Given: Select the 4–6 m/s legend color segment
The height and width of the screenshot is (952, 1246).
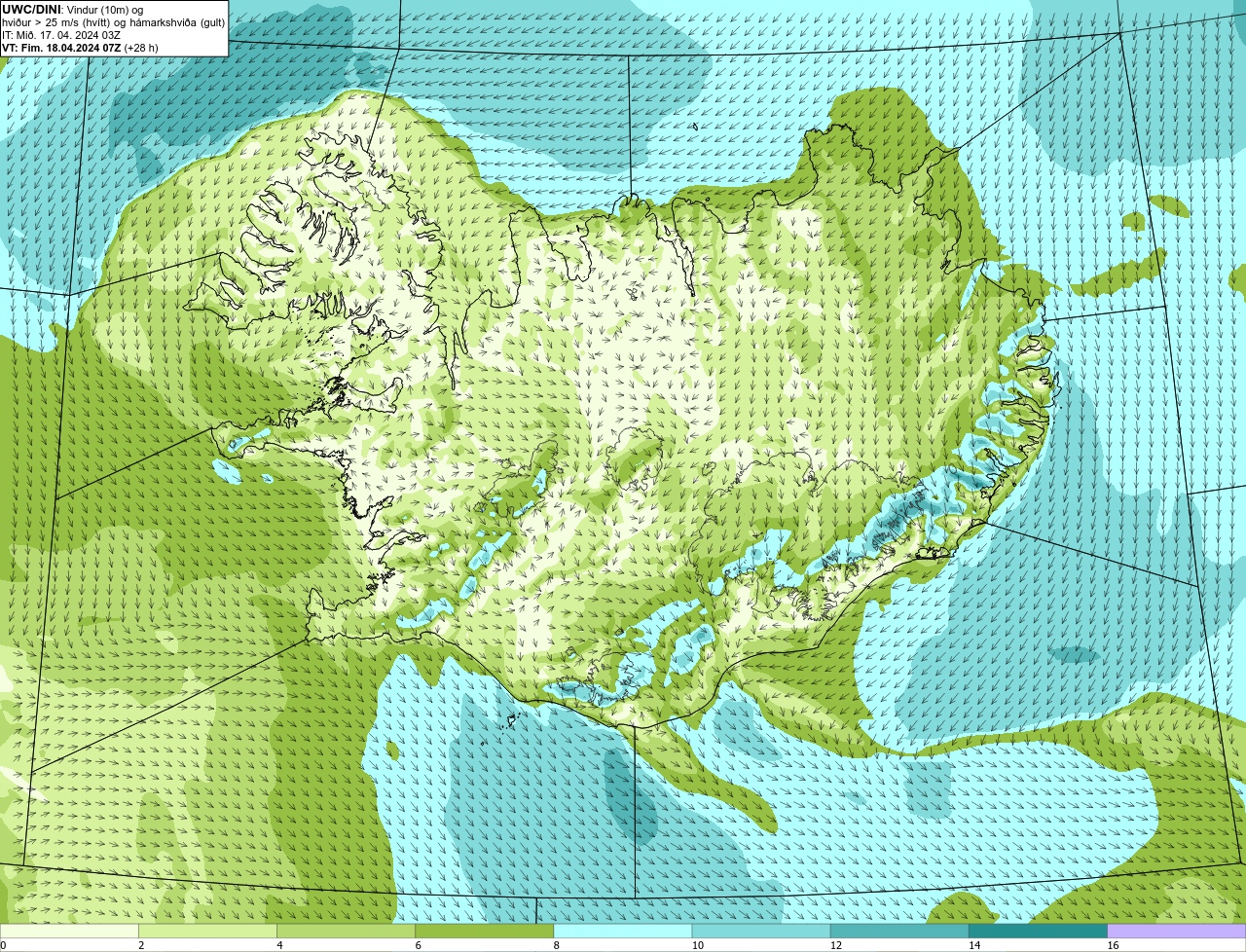Looking at the screenshot, I should click(x=346, y=931).
